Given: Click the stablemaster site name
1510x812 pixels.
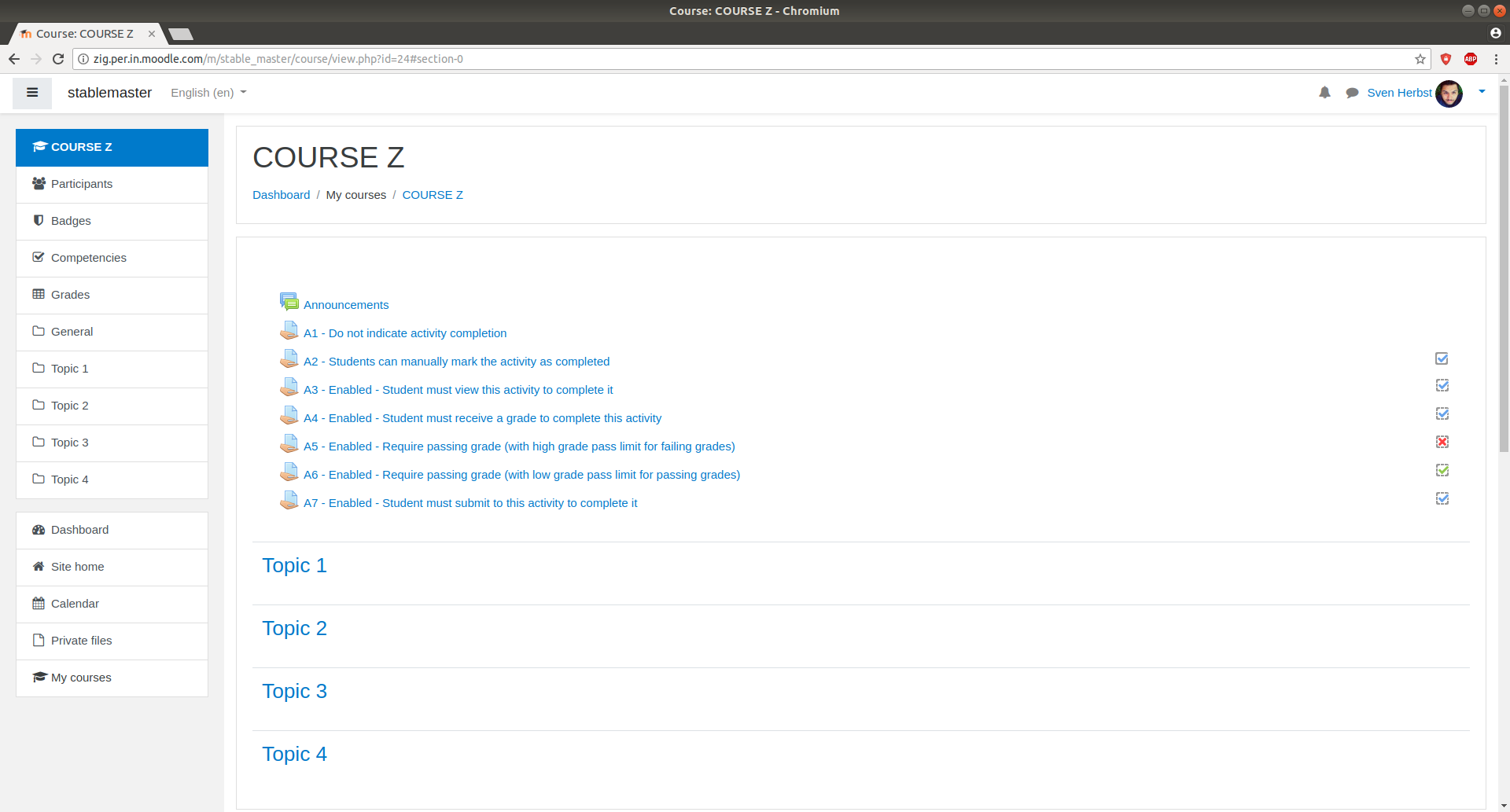Looking at the screenshot, I should pos(109,93).
